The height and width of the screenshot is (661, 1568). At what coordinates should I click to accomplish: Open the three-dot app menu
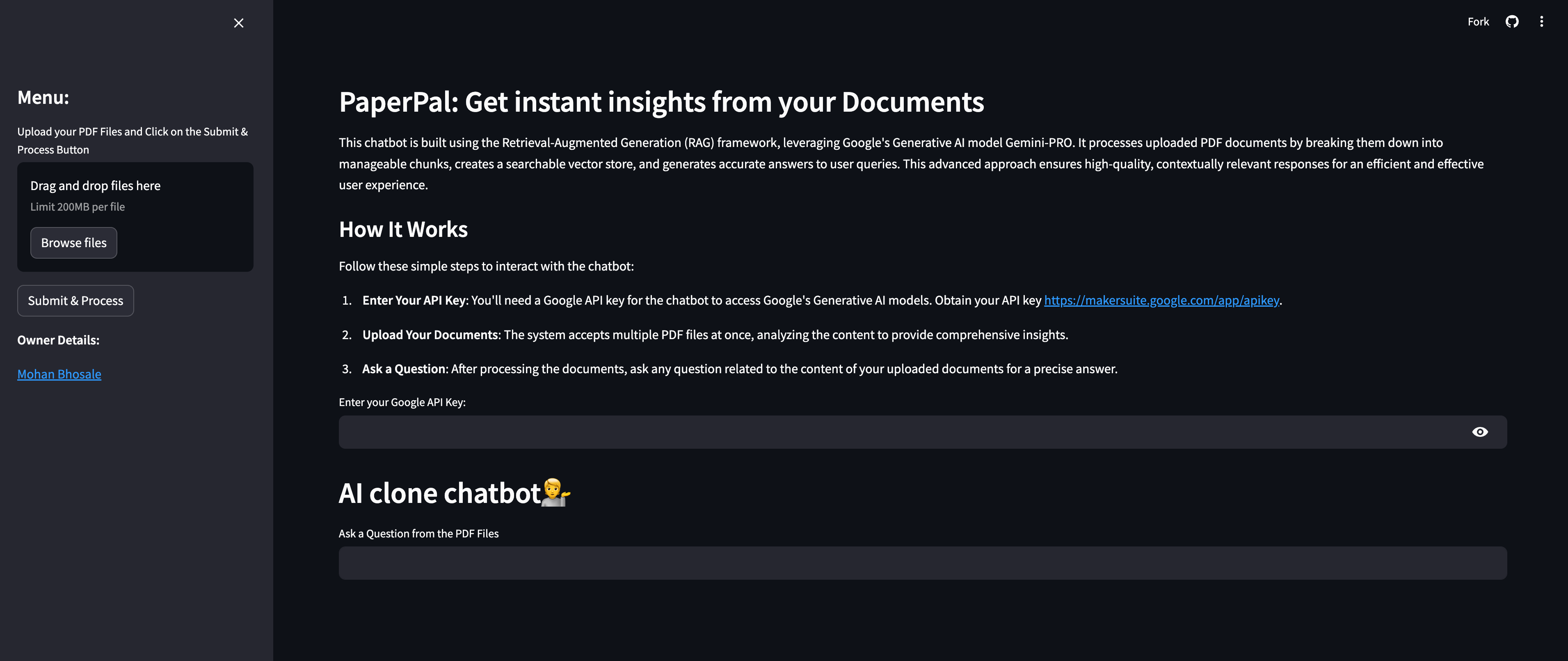coord(1541,21)
